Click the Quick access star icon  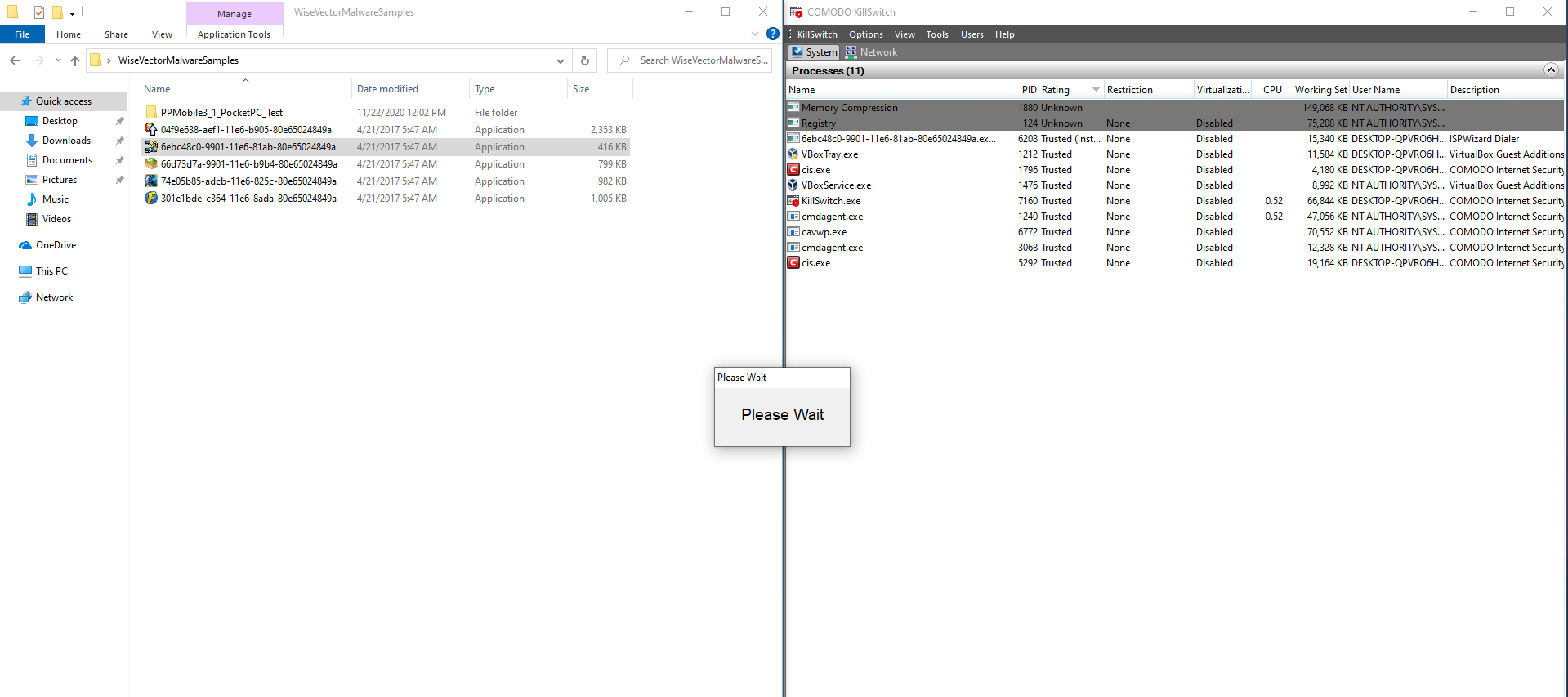pos(26,101)
